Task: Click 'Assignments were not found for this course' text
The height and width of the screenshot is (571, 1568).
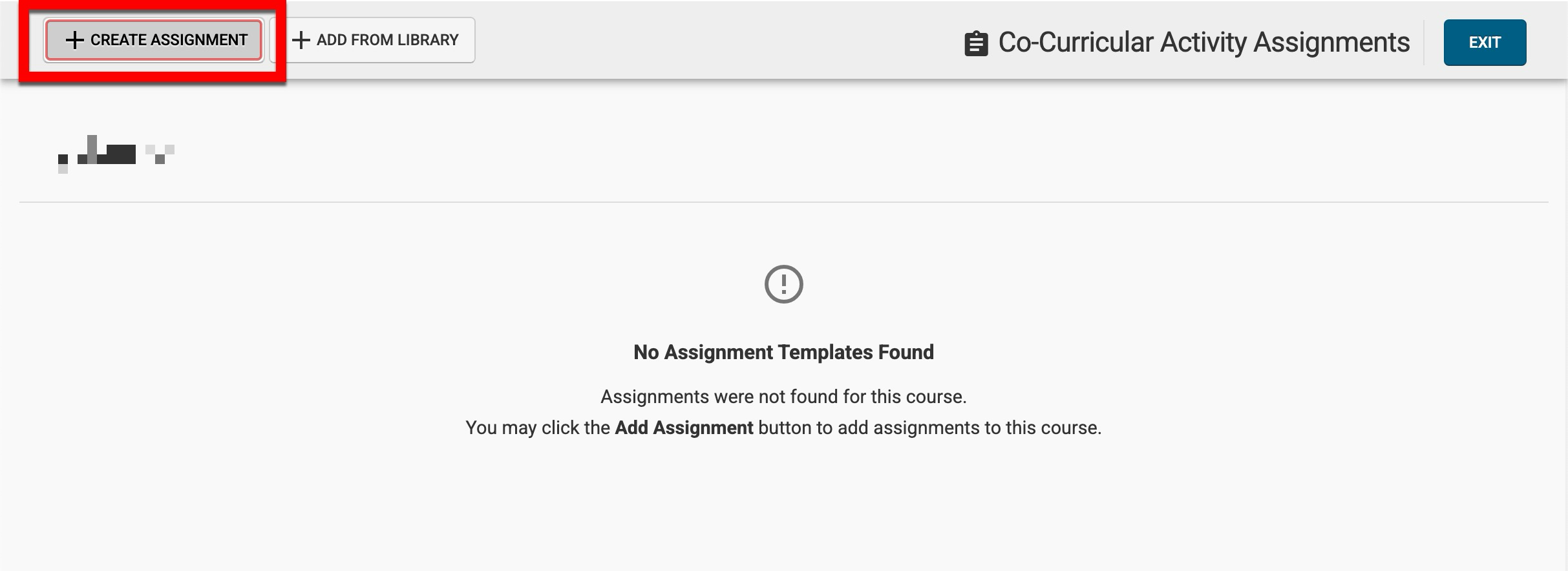Action: pos(783,397)
